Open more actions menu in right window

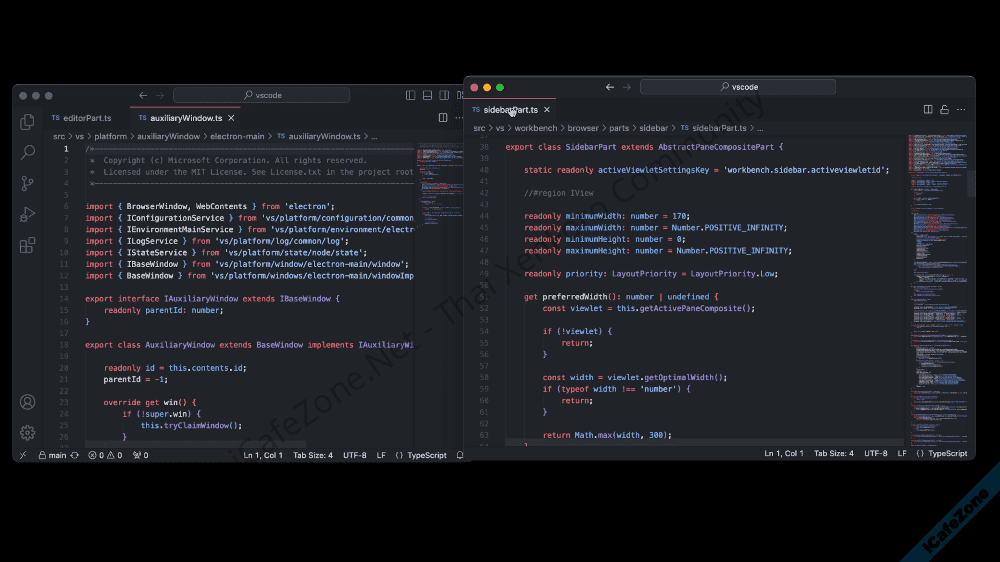click(961, 110)
